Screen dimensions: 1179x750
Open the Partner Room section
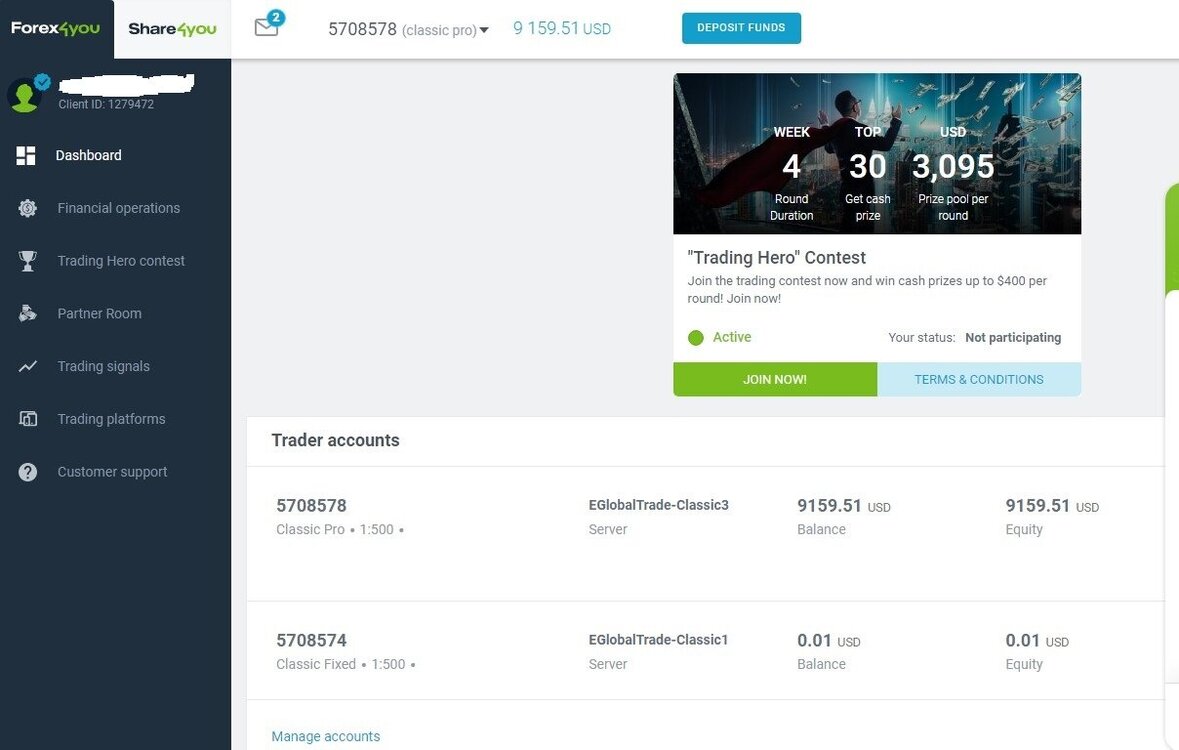[99, 314]
